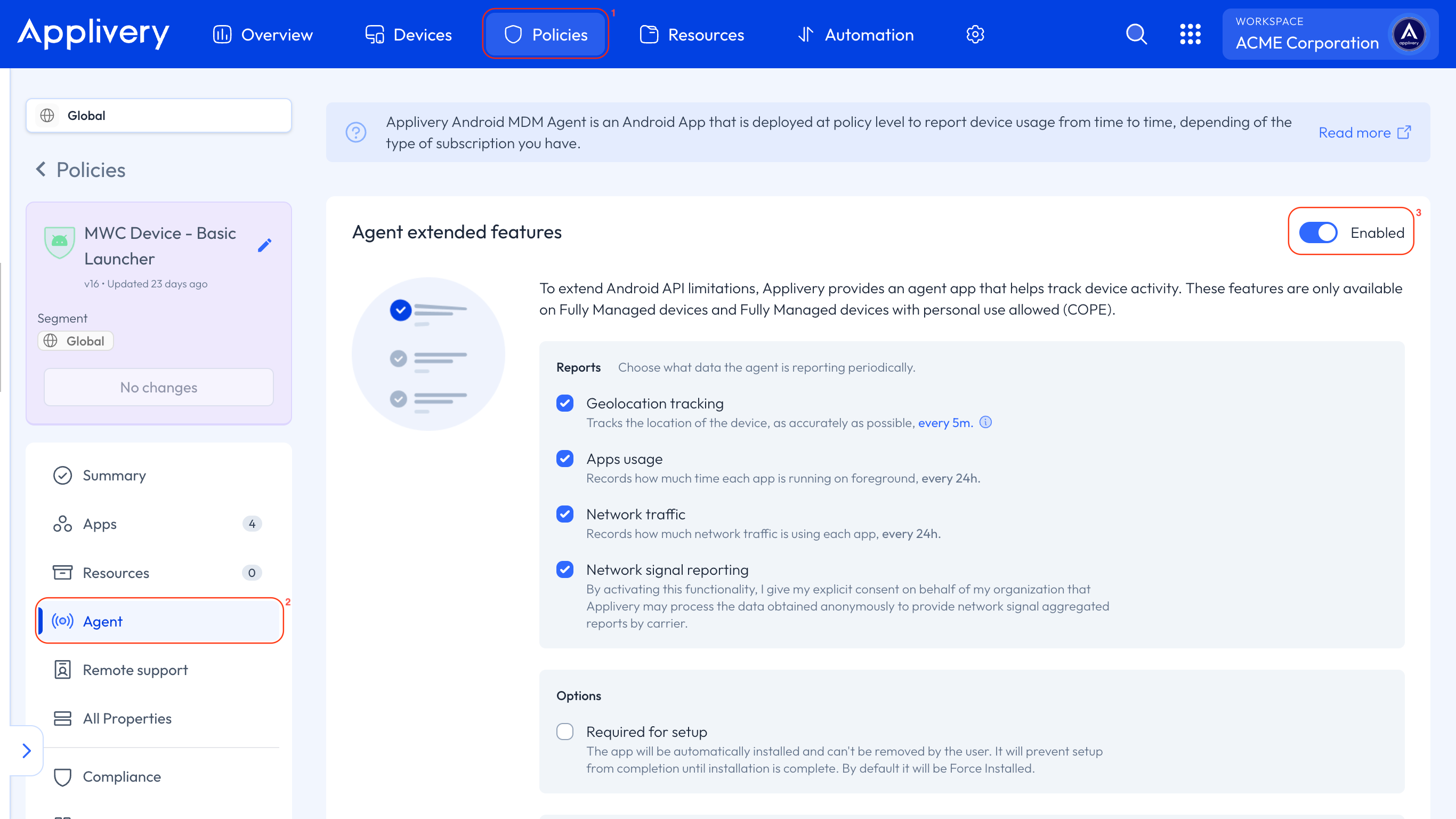Expand the collapsed sidebar arrow
The width and height of the screenshot is (1456, 819).
26,751
